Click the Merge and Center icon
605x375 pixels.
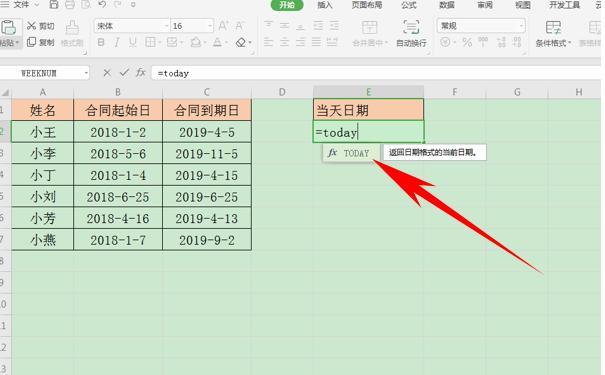click(x=369, y=27)
